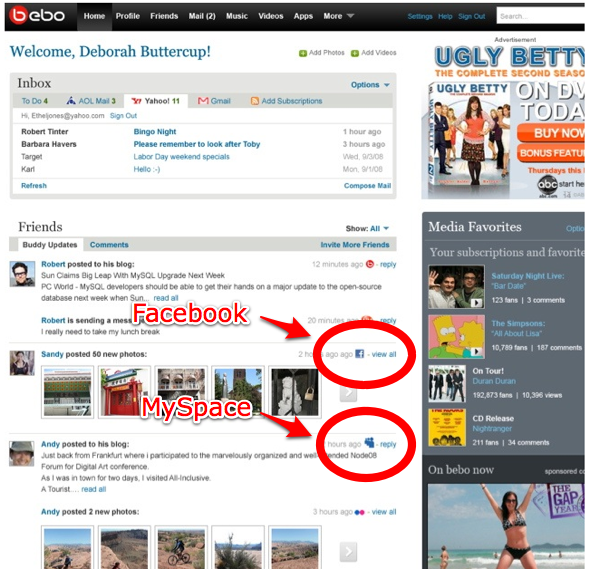
Task: Play the Saturday Night Live video thumbnail
Action: pyautogui.click(x=456, y=287)
